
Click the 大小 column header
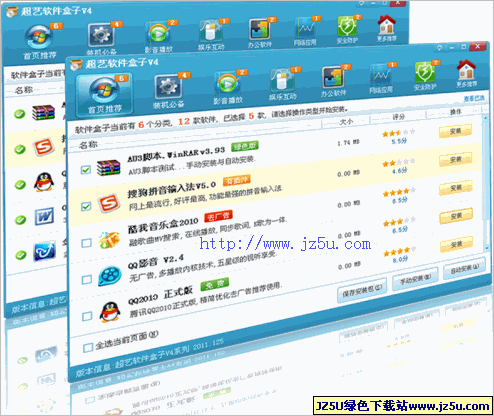tap(346, 122)
